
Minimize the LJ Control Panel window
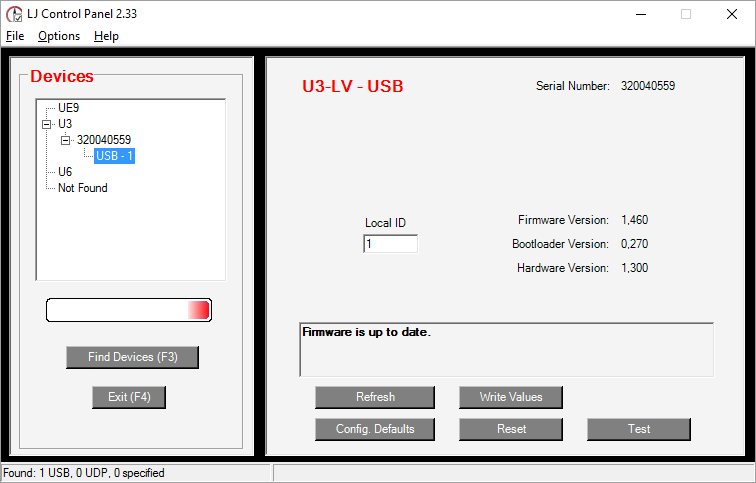(641, 14)
